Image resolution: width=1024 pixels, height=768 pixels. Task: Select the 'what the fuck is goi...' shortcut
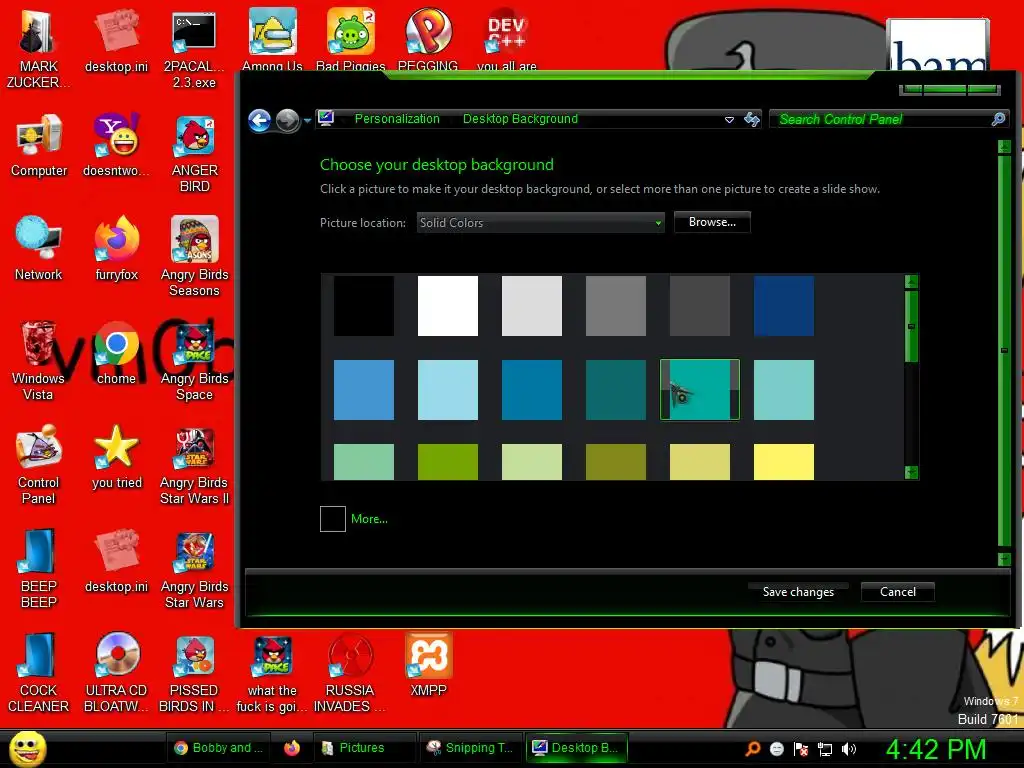tap(272, 673)
